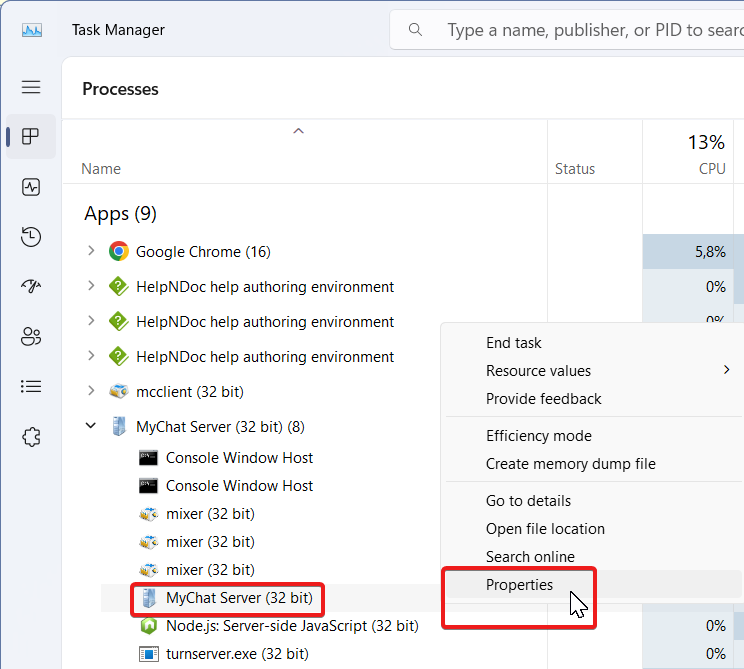This screenshot has width=744, height=669.
Task: Expand the second HelpNDoc process entry
Action: pyautogui.click(x=91, y=321)
